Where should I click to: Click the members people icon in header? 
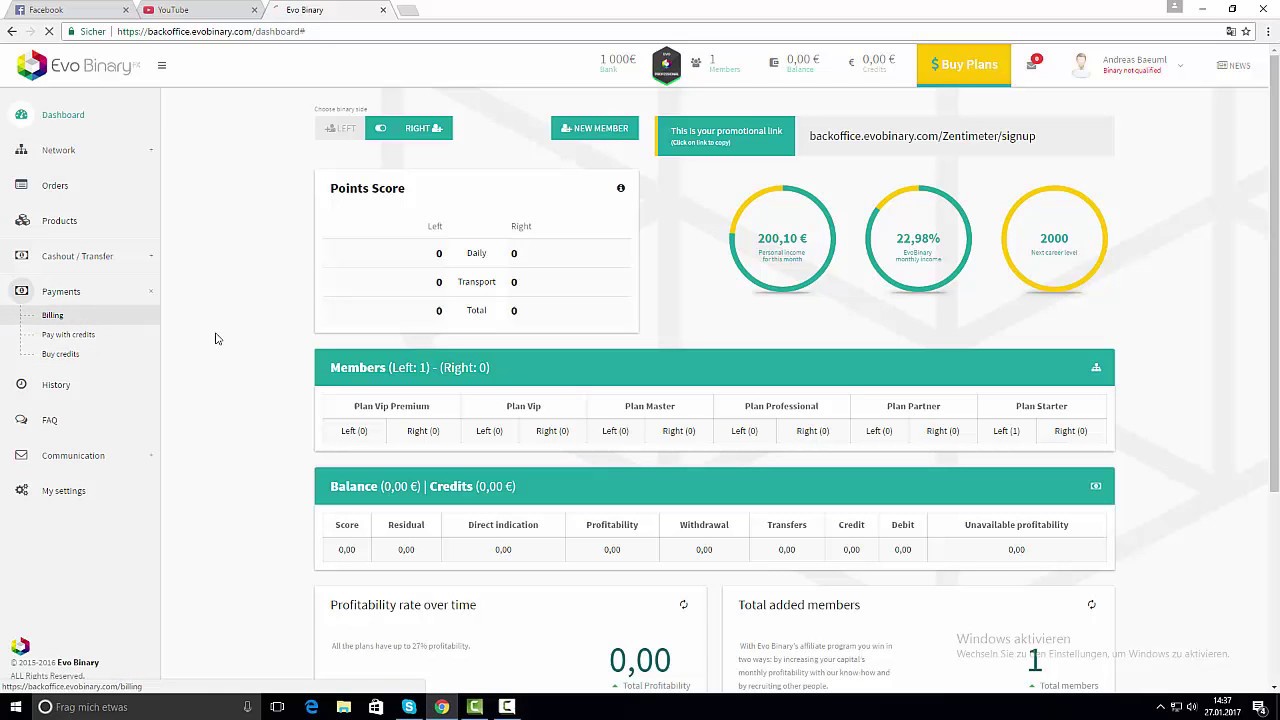pyautogui.click(x=696, y=62)
